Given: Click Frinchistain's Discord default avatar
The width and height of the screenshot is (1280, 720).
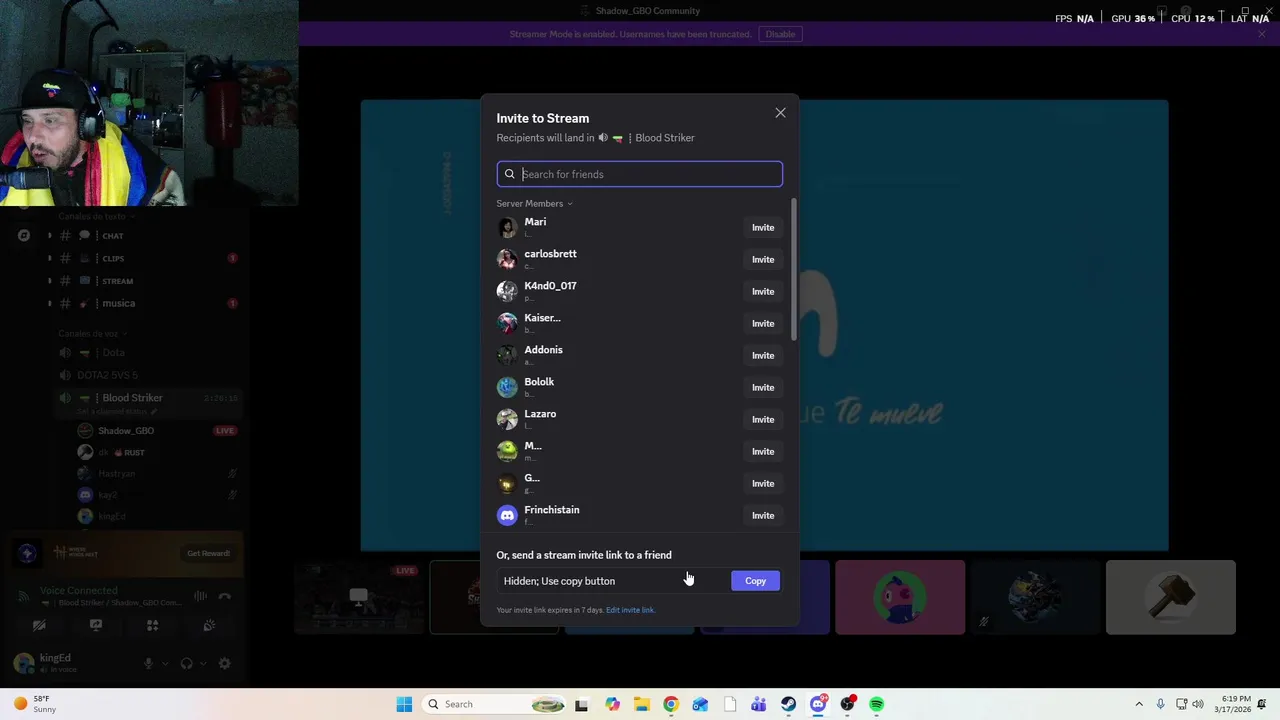Looking at the screenshot, I should pos(507,515).
